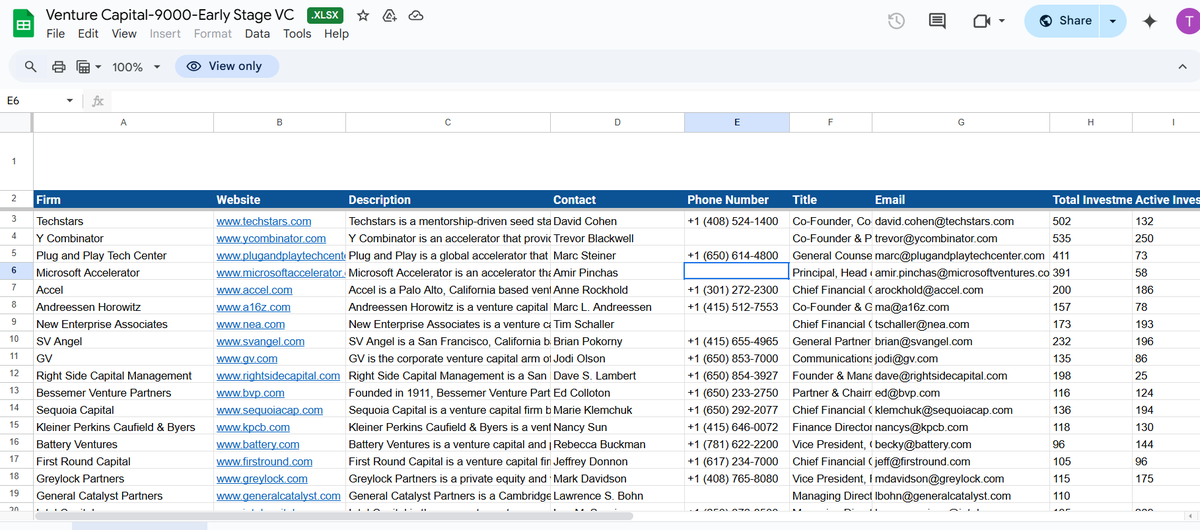Image resolution: width=1200 pixels, height=530 pixels.
Task: Select the Phone Number header cell
Action: [737, 199]
